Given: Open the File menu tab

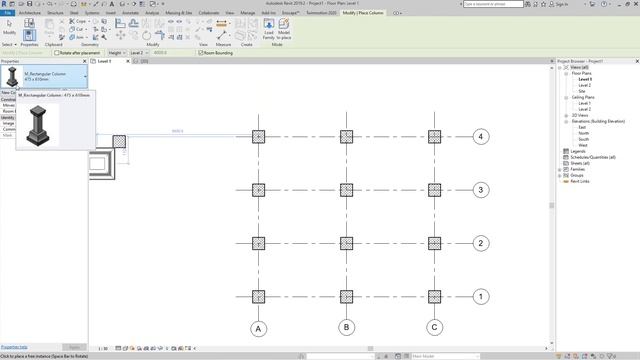Looking at the screenshot, I should pyautogui.click(x=7, y=13).
